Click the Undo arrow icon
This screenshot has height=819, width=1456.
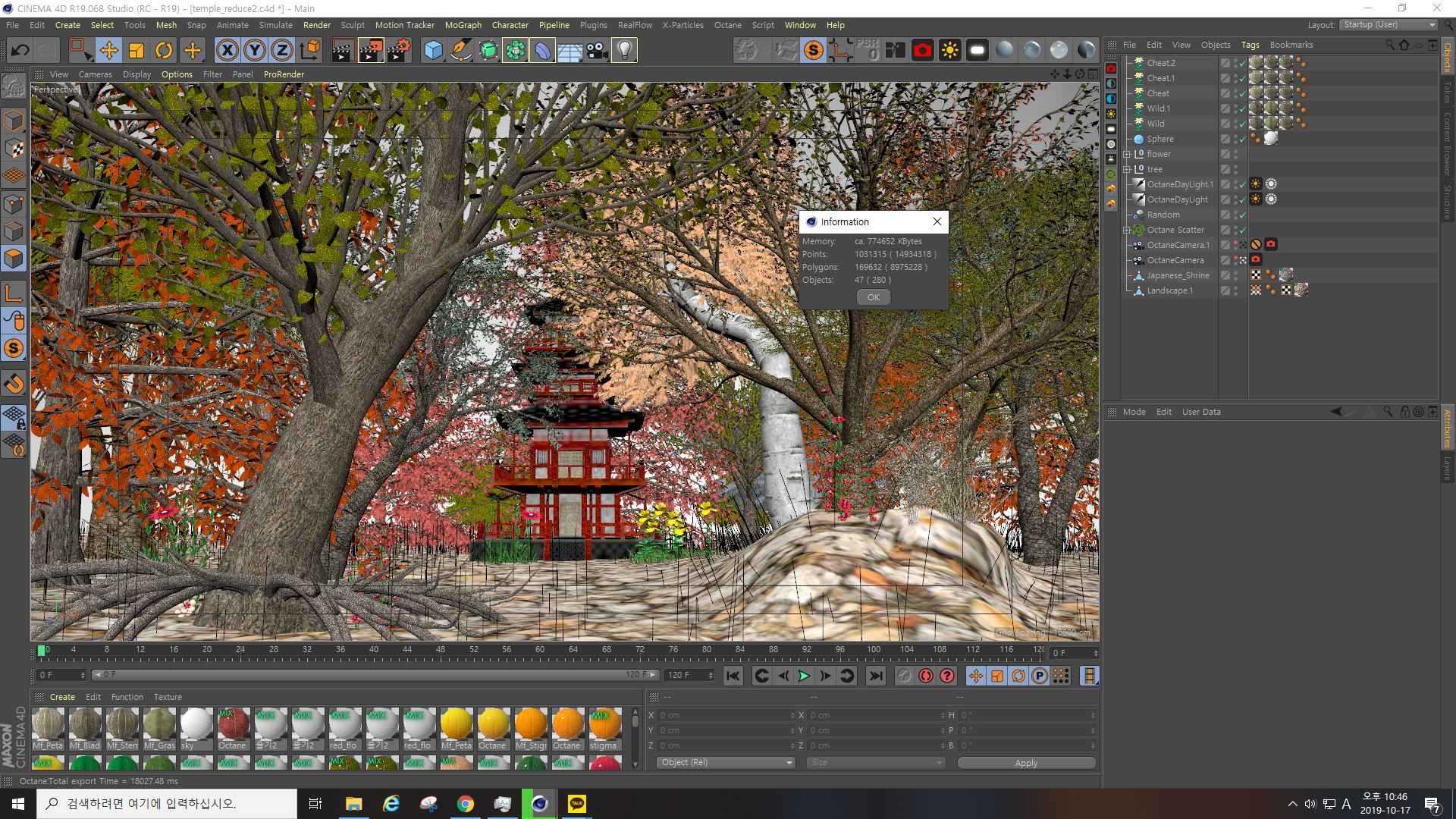tap(20, 51)
